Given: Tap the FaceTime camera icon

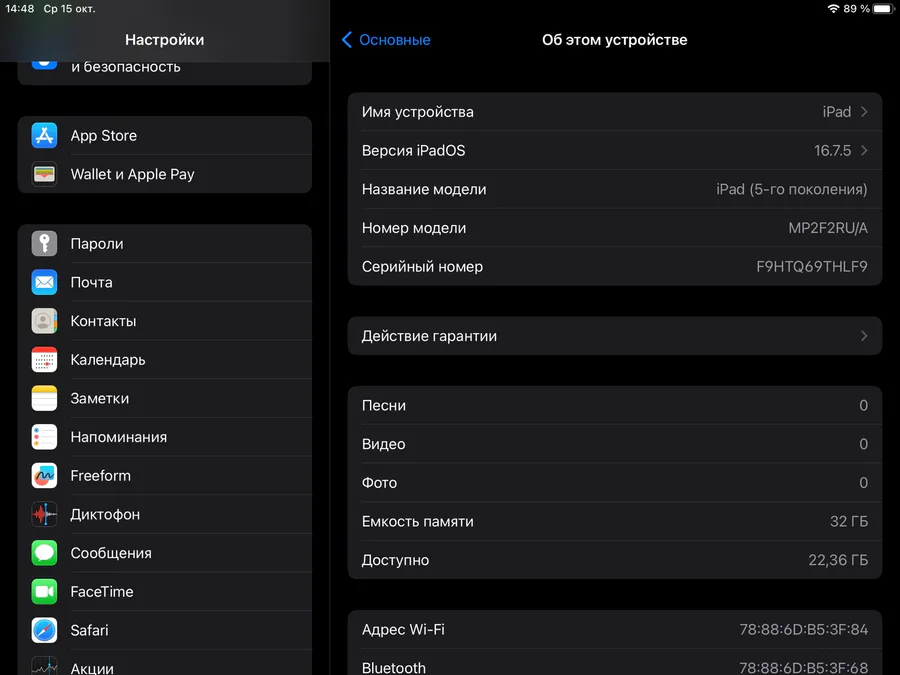Looking at the screenshot, I should (44, 591).
